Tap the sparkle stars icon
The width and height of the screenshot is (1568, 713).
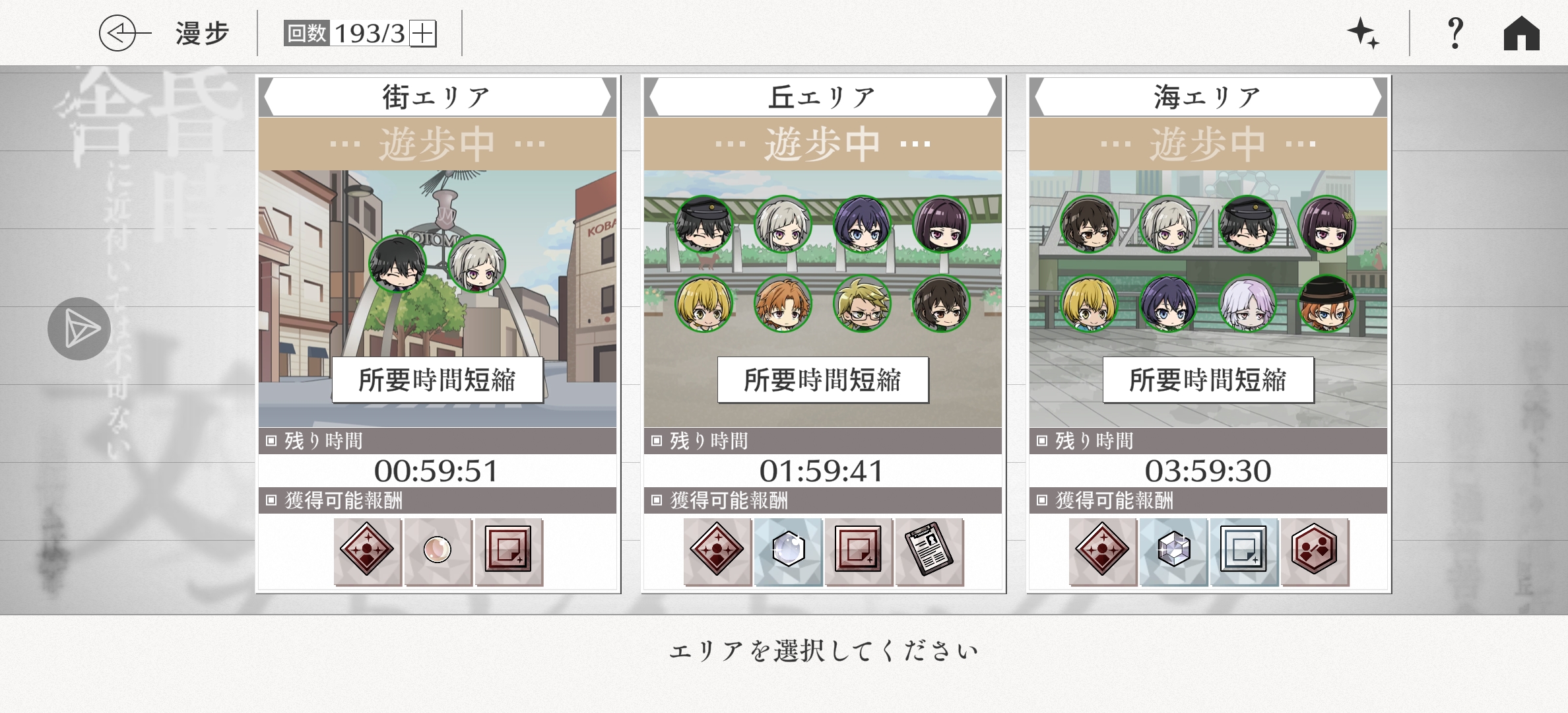[x=1363, y=33]
